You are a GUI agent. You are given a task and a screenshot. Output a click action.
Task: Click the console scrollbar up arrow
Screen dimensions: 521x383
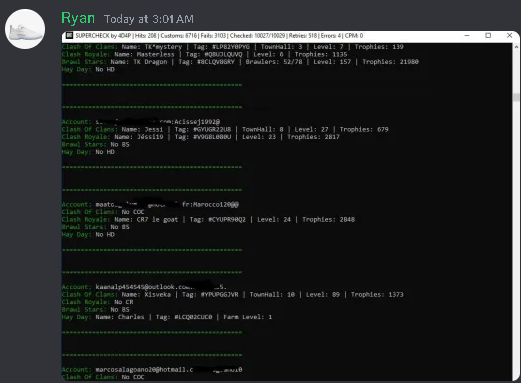coord(516,47)
